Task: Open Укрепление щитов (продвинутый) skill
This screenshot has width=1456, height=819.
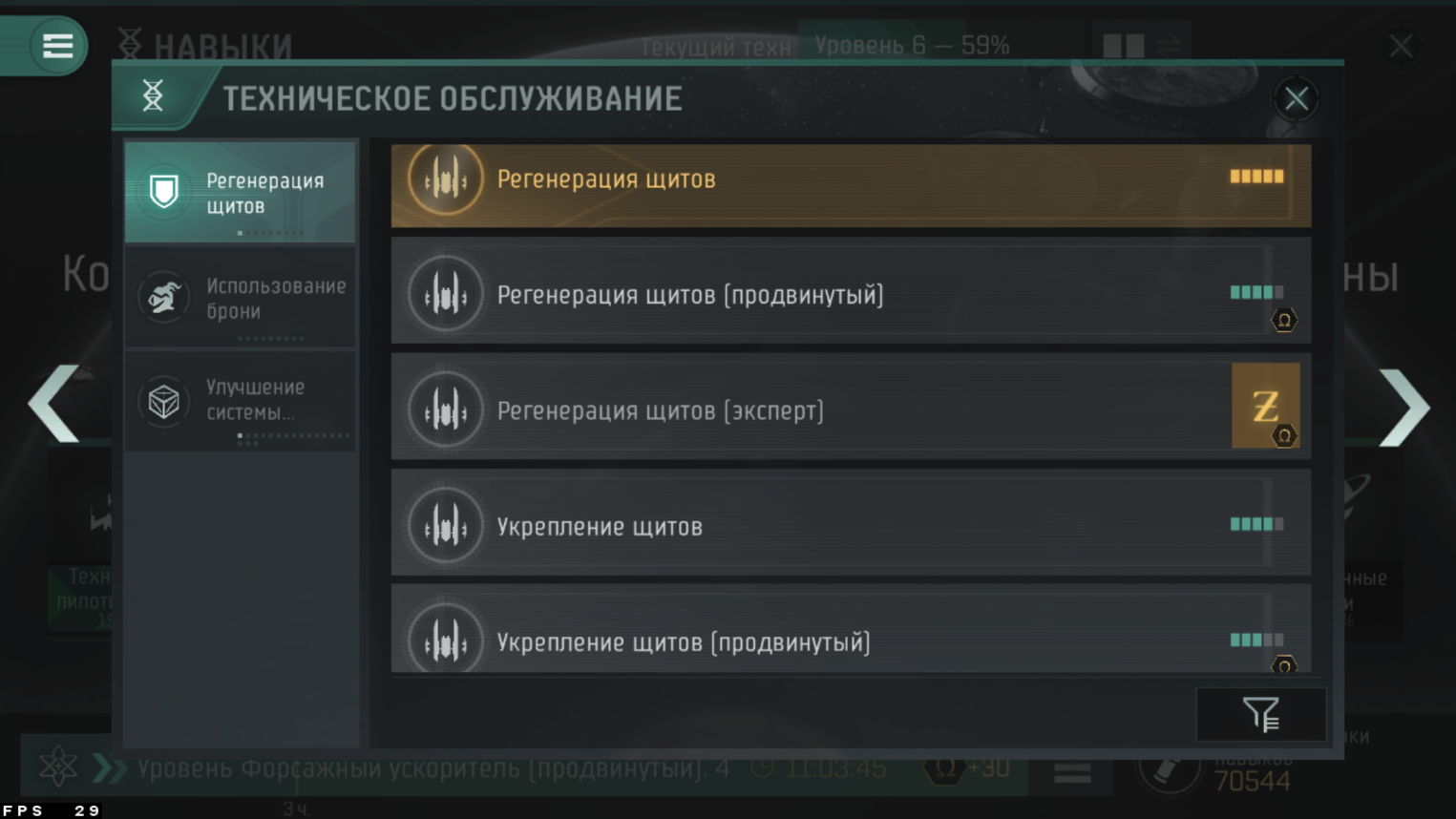Action: tap(851, 629)
